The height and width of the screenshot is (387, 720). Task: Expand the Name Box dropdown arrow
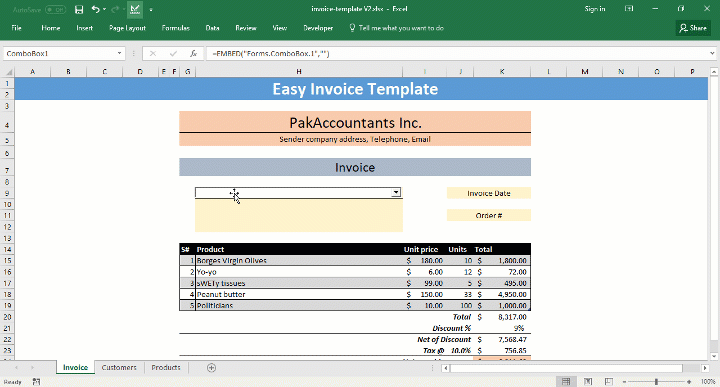click(x=119, y=54)
